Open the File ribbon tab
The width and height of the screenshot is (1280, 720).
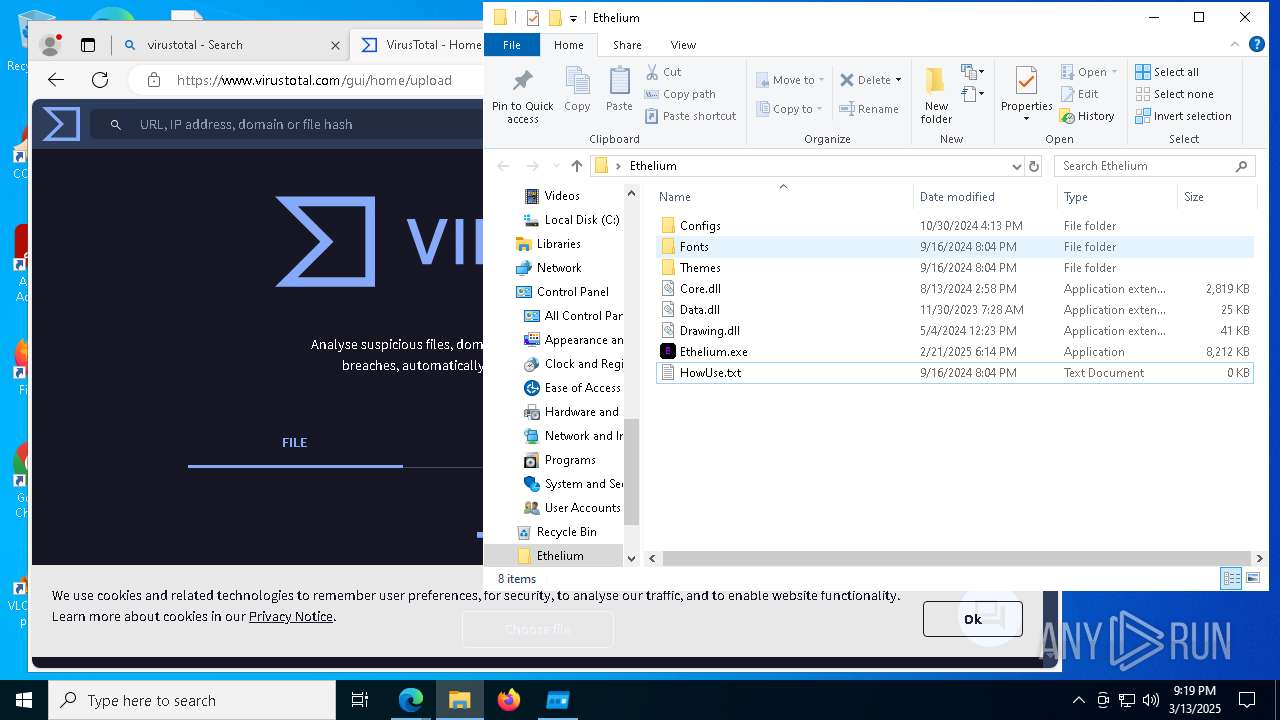coord(512,45)
